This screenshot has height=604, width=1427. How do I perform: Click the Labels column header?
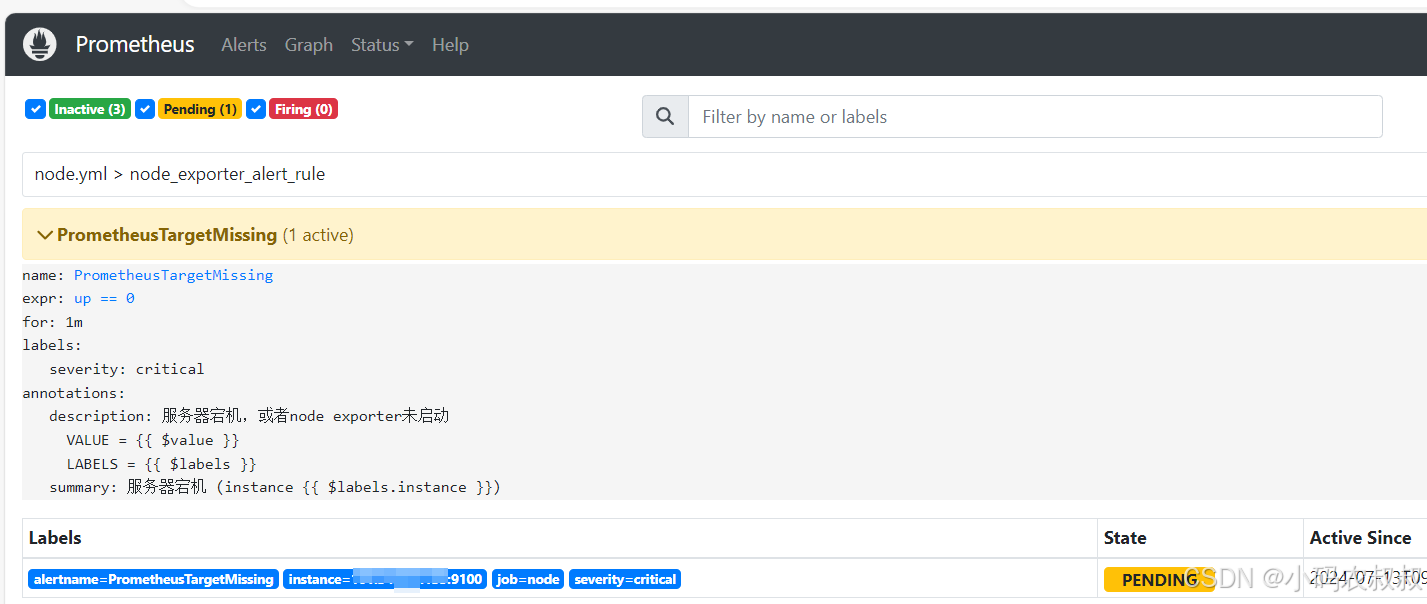click(55, 538)
